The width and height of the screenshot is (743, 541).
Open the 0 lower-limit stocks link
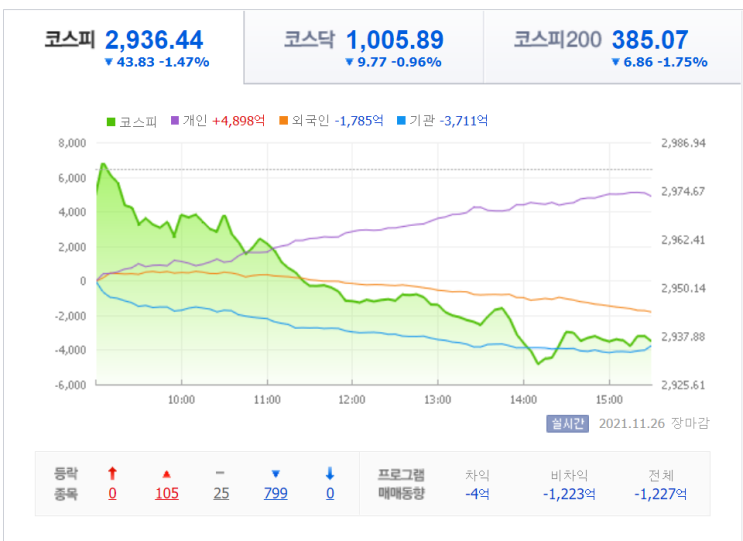330,493
